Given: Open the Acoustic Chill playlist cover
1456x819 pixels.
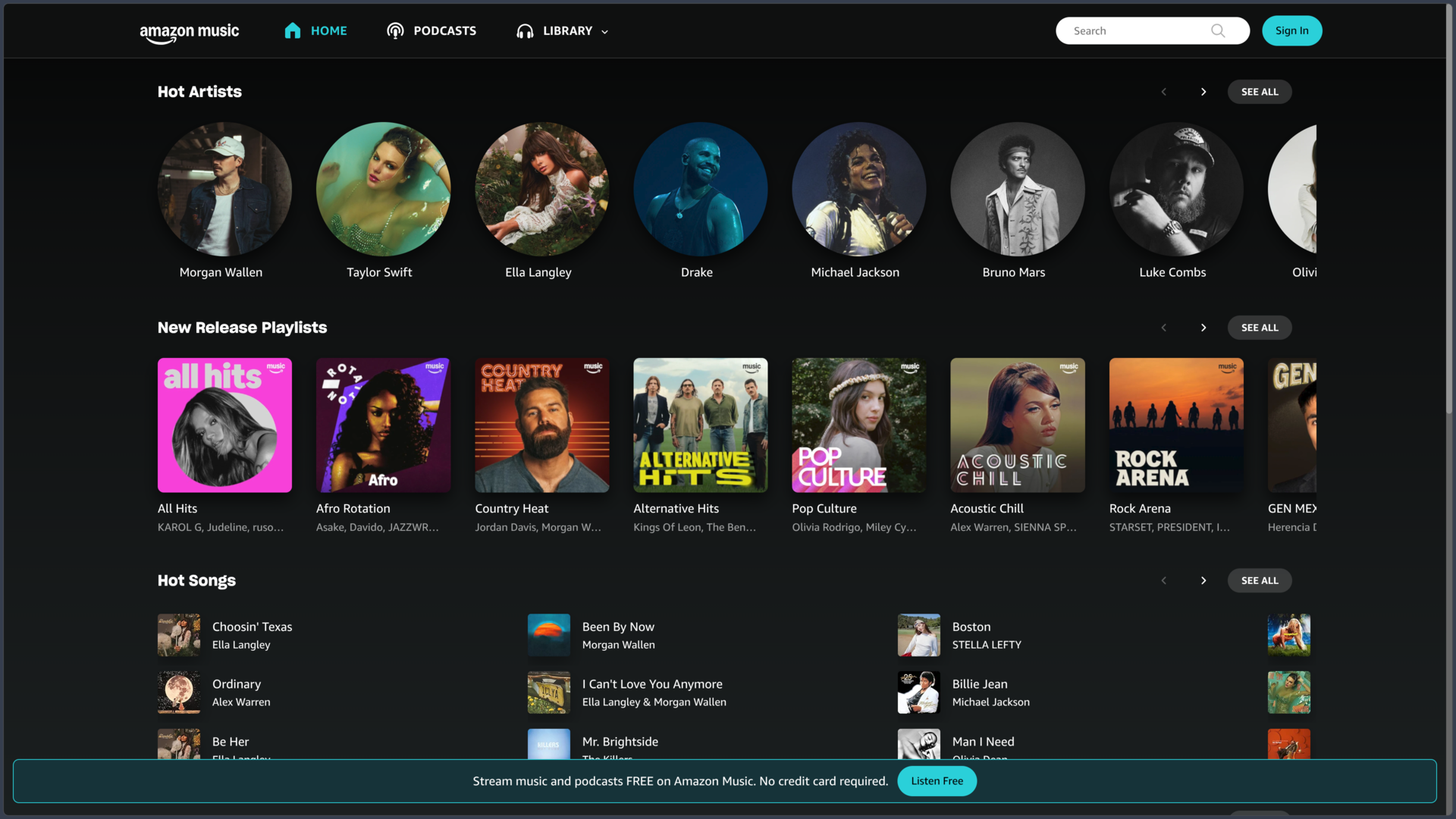Looking at the screenshot, I should 1017,425.
